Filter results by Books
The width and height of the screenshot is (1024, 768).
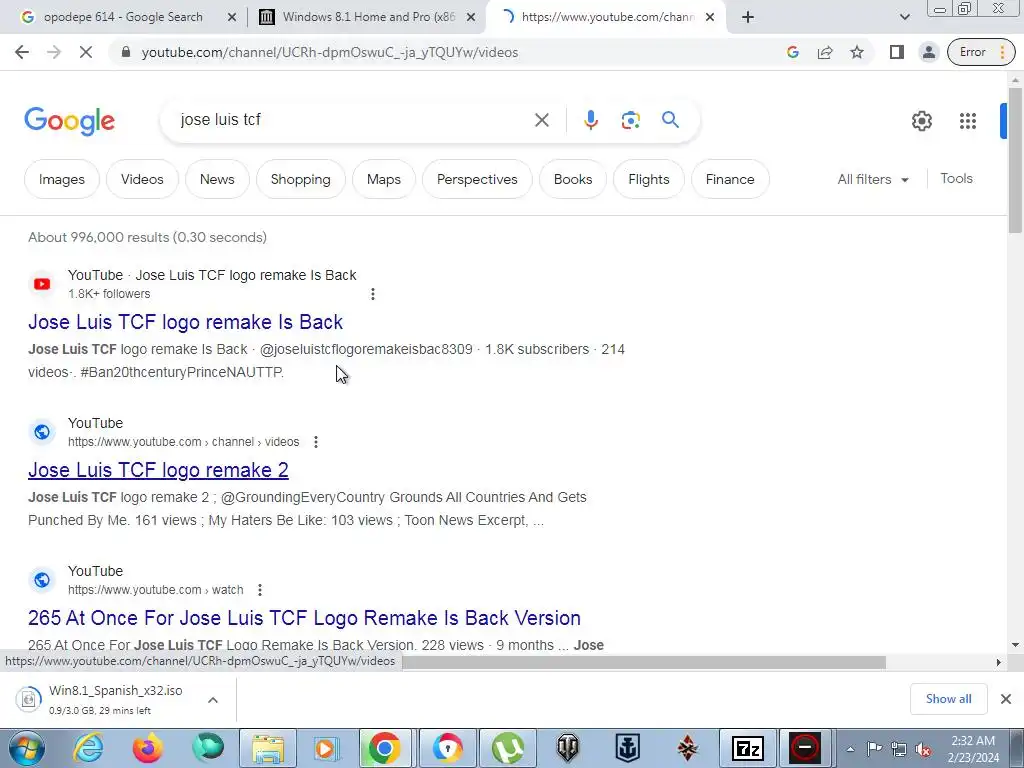point(573,179)
